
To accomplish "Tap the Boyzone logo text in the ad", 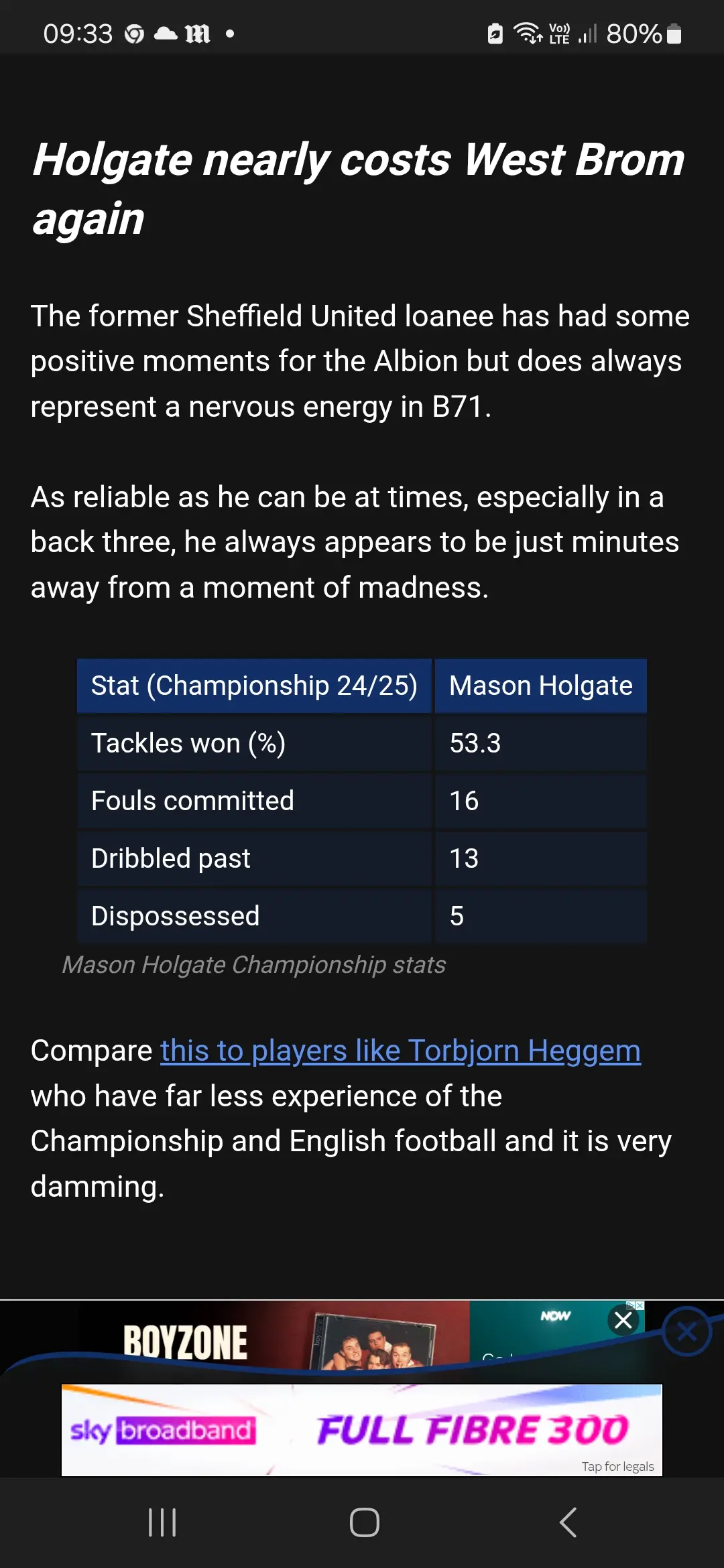I will pos(185,1342).
